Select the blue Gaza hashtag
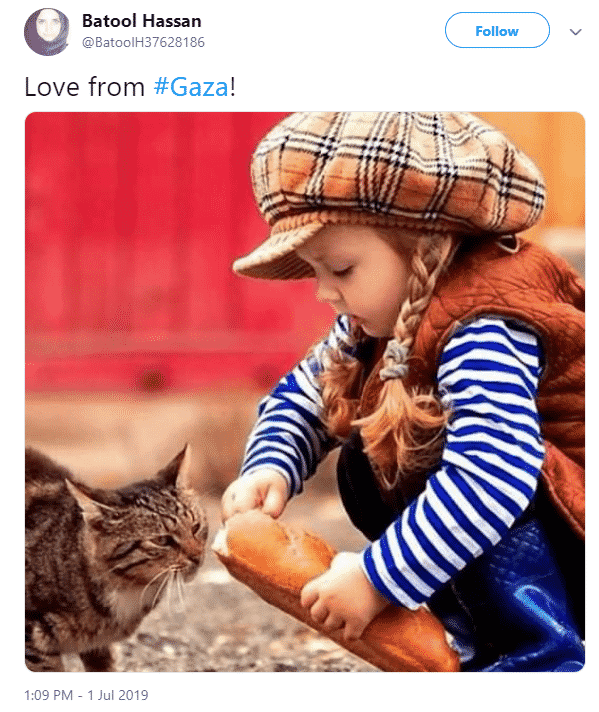Screen dimensions: 599x712 tap(191, 87)
